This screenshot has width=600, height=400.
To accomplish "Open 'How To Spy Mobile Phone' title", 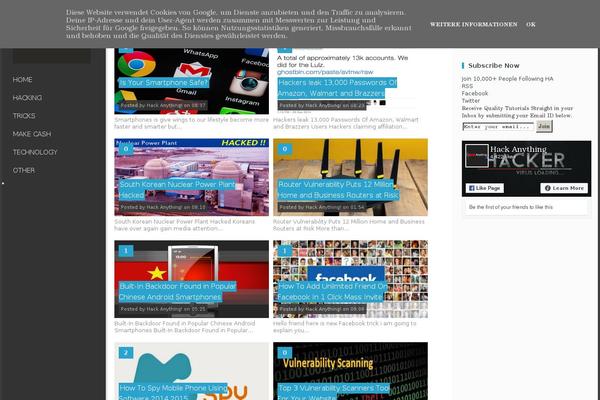I will click(x=173, y=392).
